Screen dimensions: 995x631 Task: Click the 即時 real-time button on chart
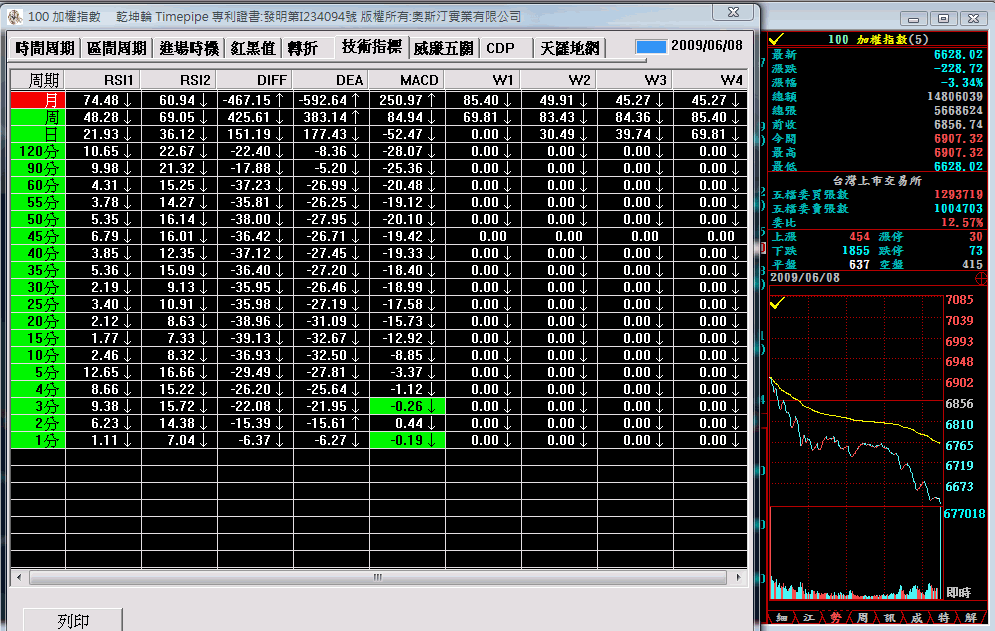point(958,593)
